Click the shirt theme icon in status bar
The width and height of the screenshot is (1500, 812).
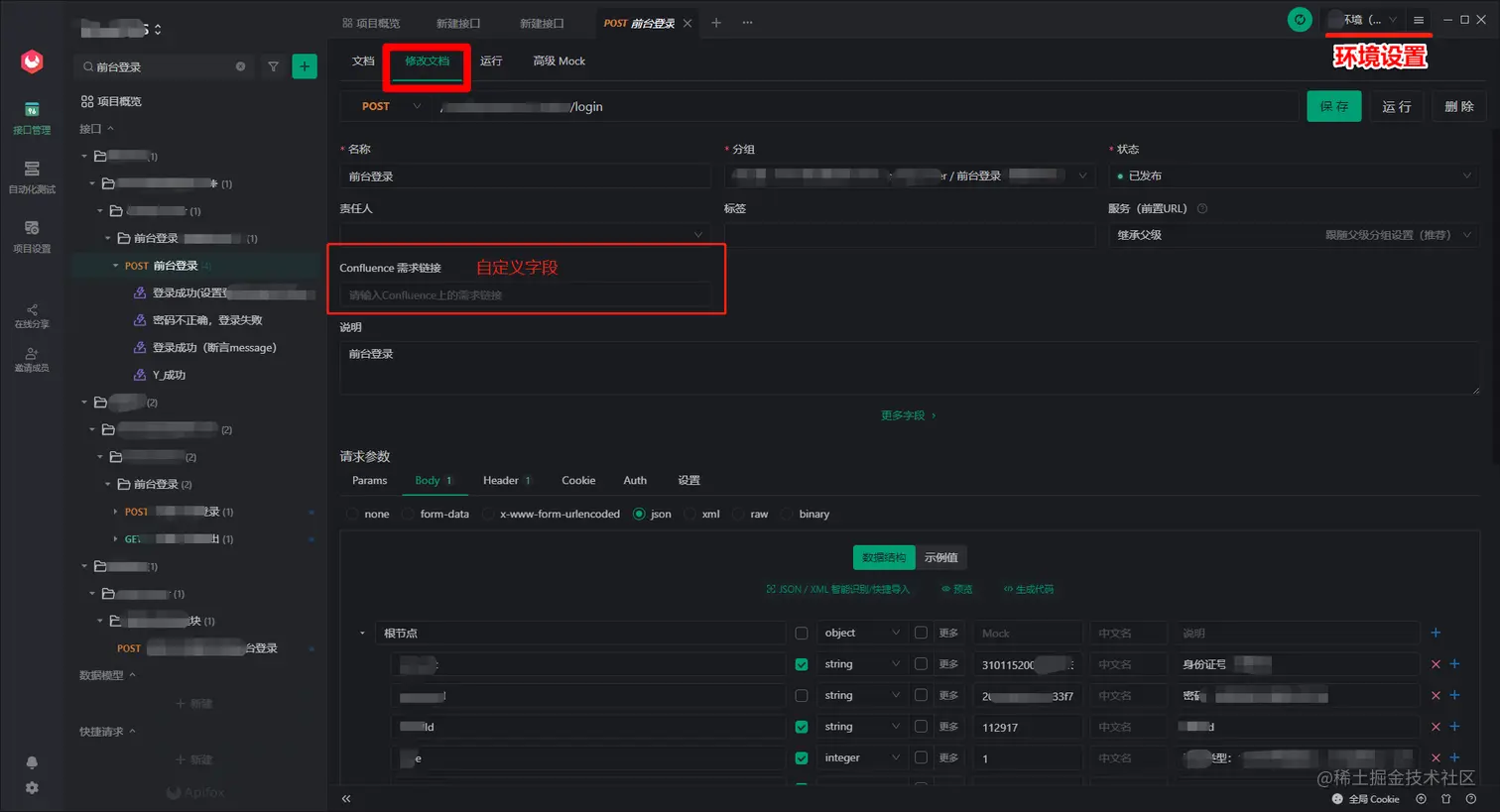pos(1445,799)
